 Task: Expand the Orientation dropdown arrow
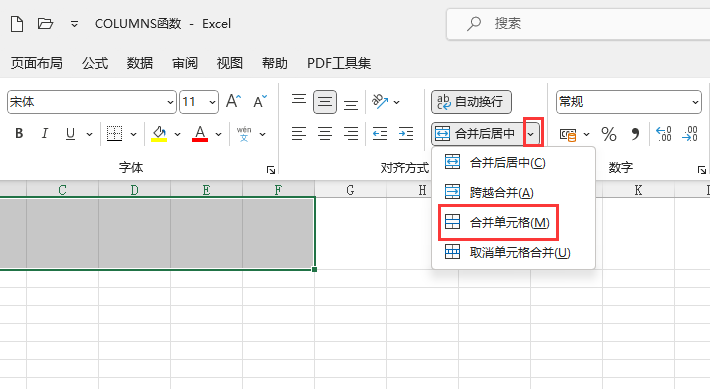click(397, 103)
